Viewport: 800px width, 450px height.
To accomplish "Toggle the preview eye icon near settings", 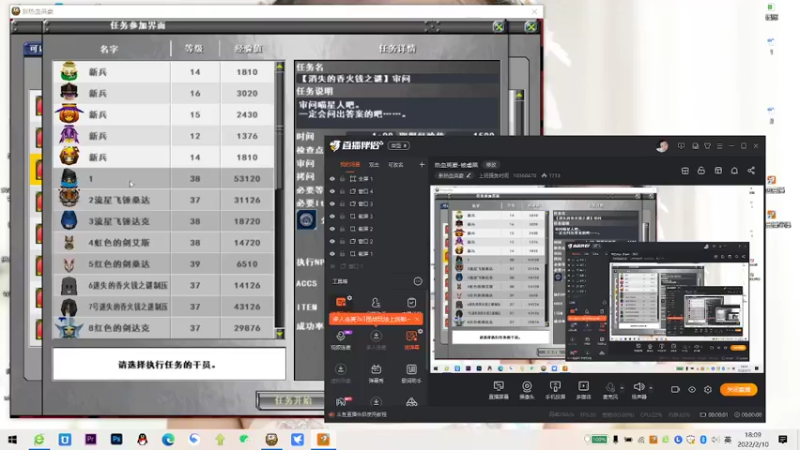I will pos(692,389).
